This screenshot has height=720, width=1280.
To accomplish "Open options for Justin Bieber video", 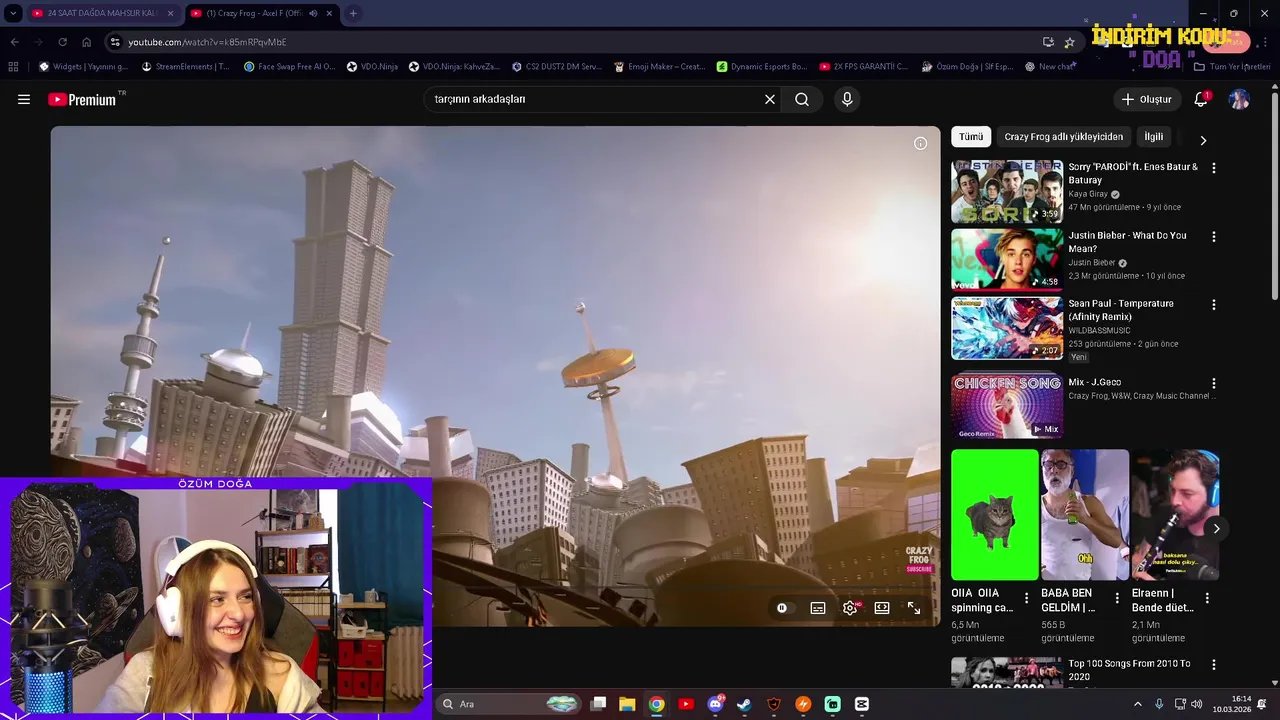I will pyautogui.click(x=1214, y=237).
